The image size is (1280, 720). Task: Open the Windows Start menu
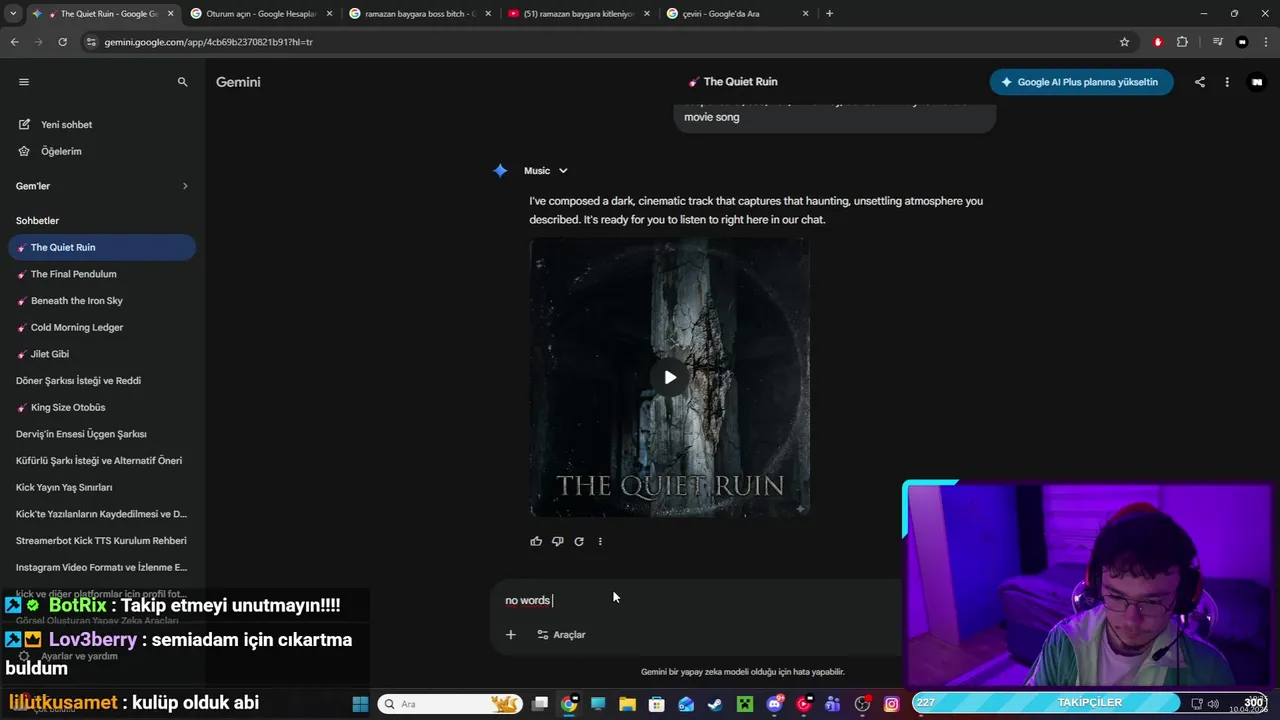pyautogui.click(x=360, y=704)
